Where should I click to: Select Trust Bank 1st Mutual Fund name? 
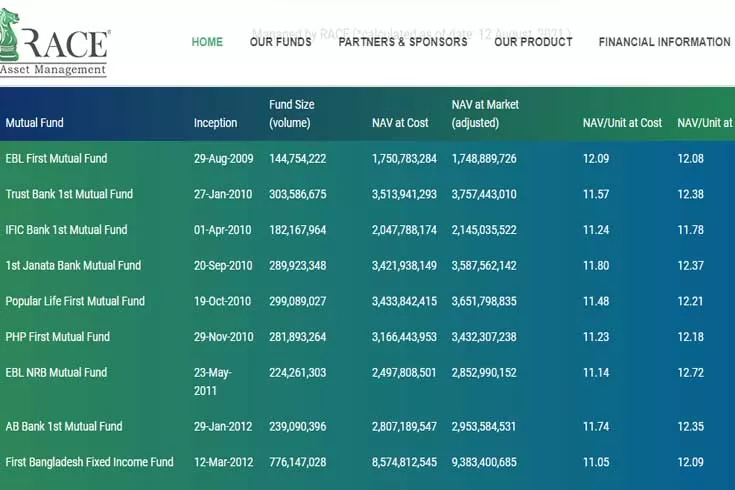coord(69,194)
